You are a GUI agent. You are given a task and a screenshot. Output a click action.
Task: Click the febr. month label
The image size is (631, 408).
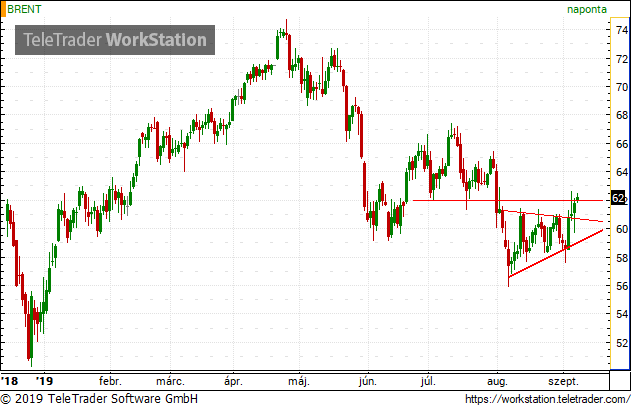click(110, 381)
